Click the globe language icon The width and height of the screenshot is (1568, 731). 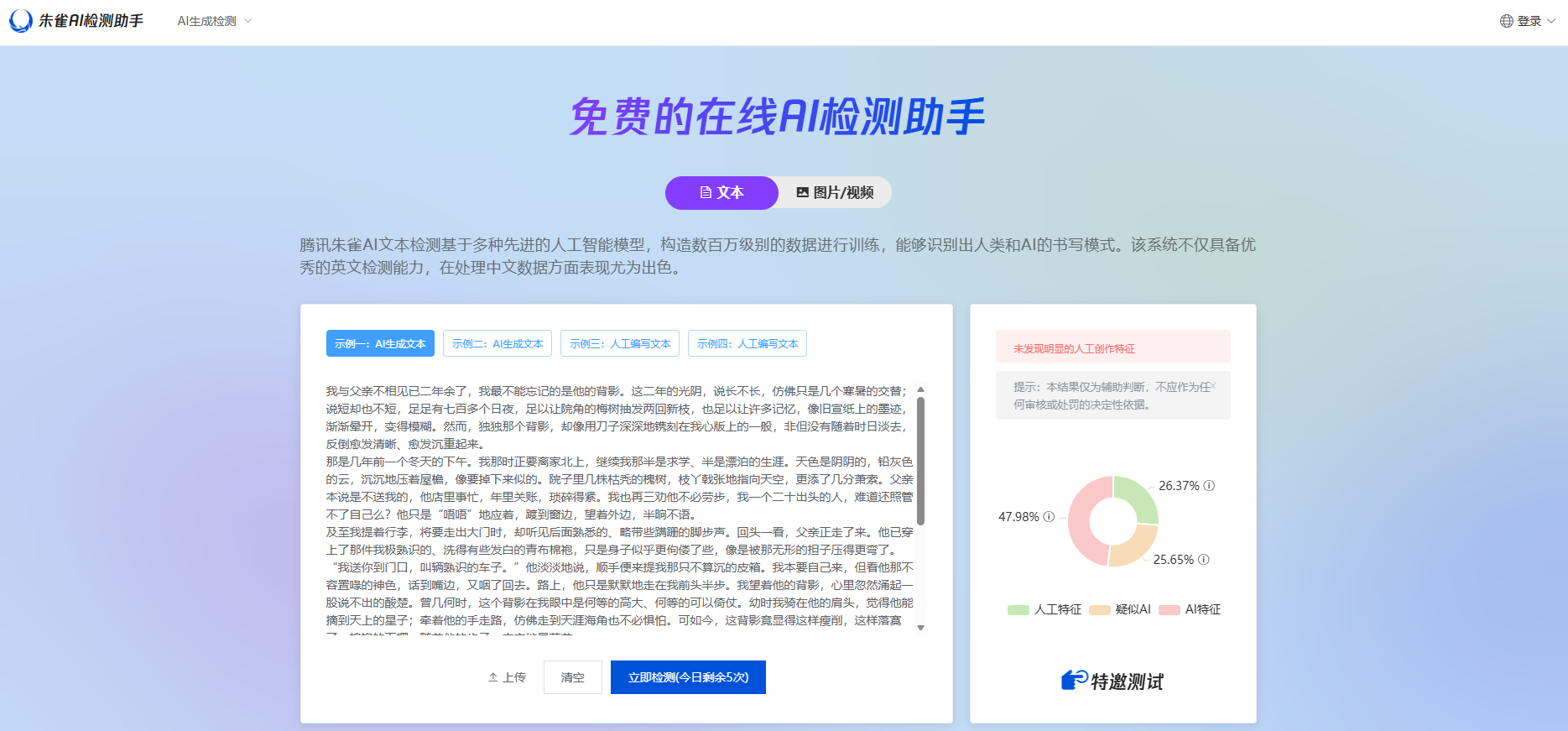(1507, 21)
